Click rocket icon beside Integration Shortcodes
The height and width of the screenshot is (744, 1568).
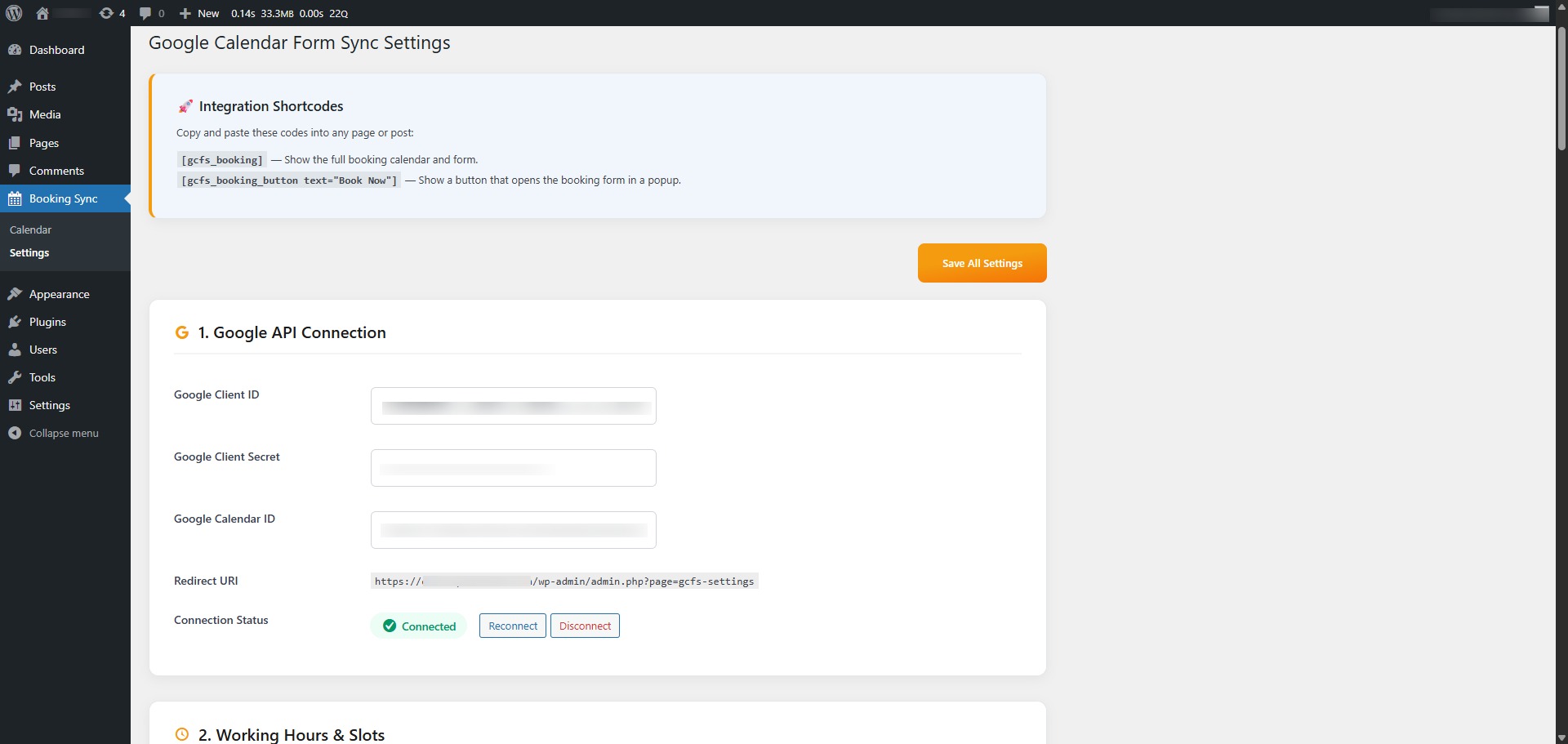tap(185, 106)
